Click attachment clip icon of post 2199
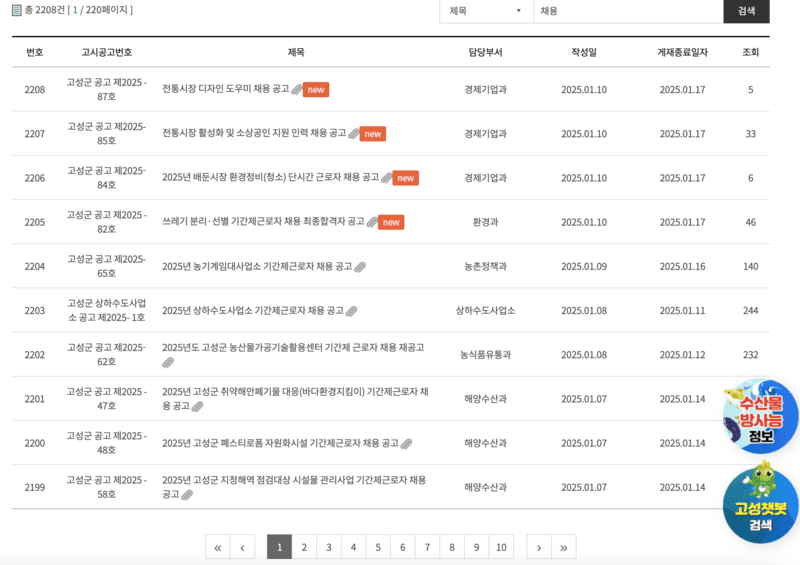Screen dimensions: 800x565 point(187,495)
